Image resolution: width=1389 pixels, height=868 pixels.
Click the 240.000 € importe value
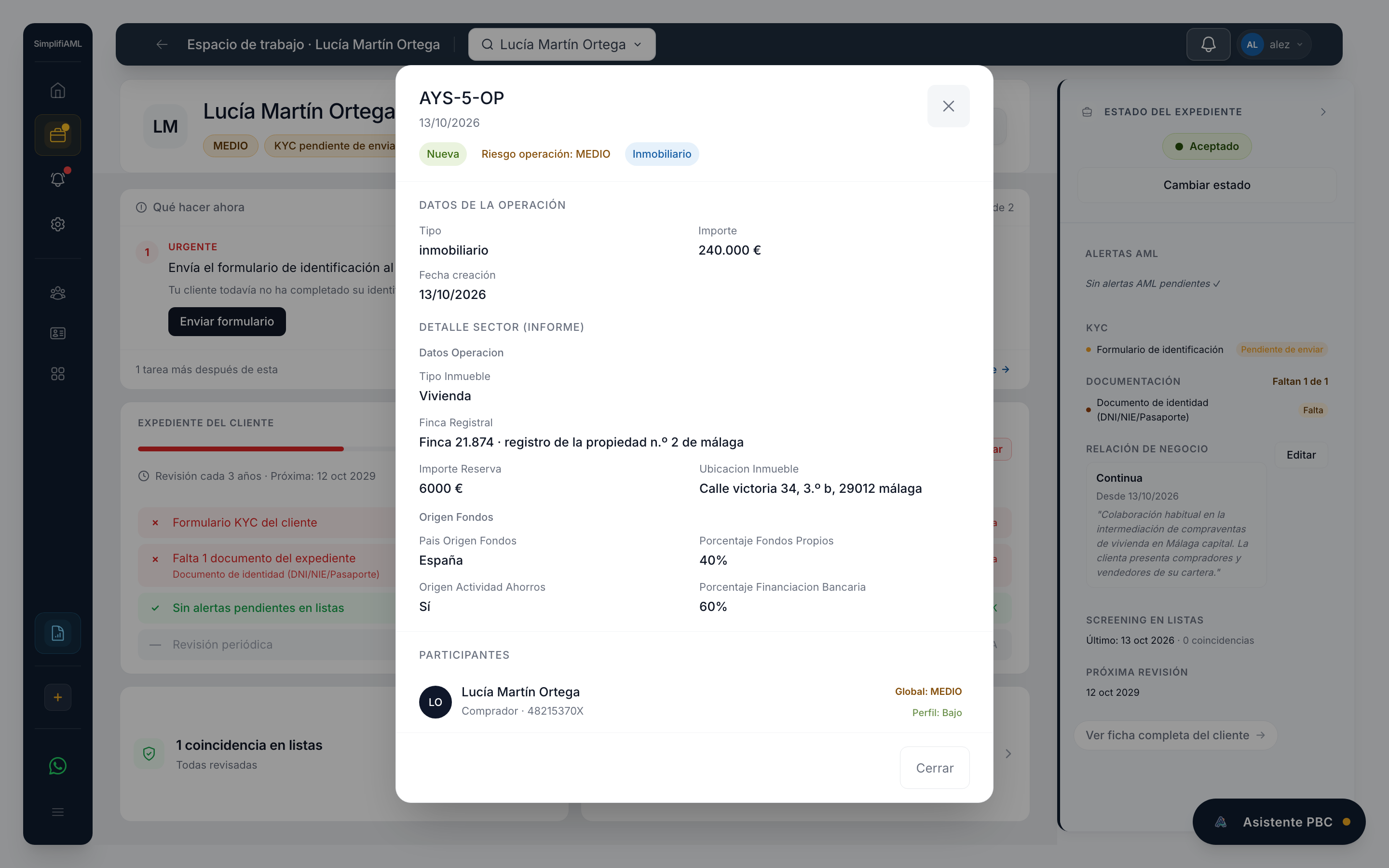point(729,250)
